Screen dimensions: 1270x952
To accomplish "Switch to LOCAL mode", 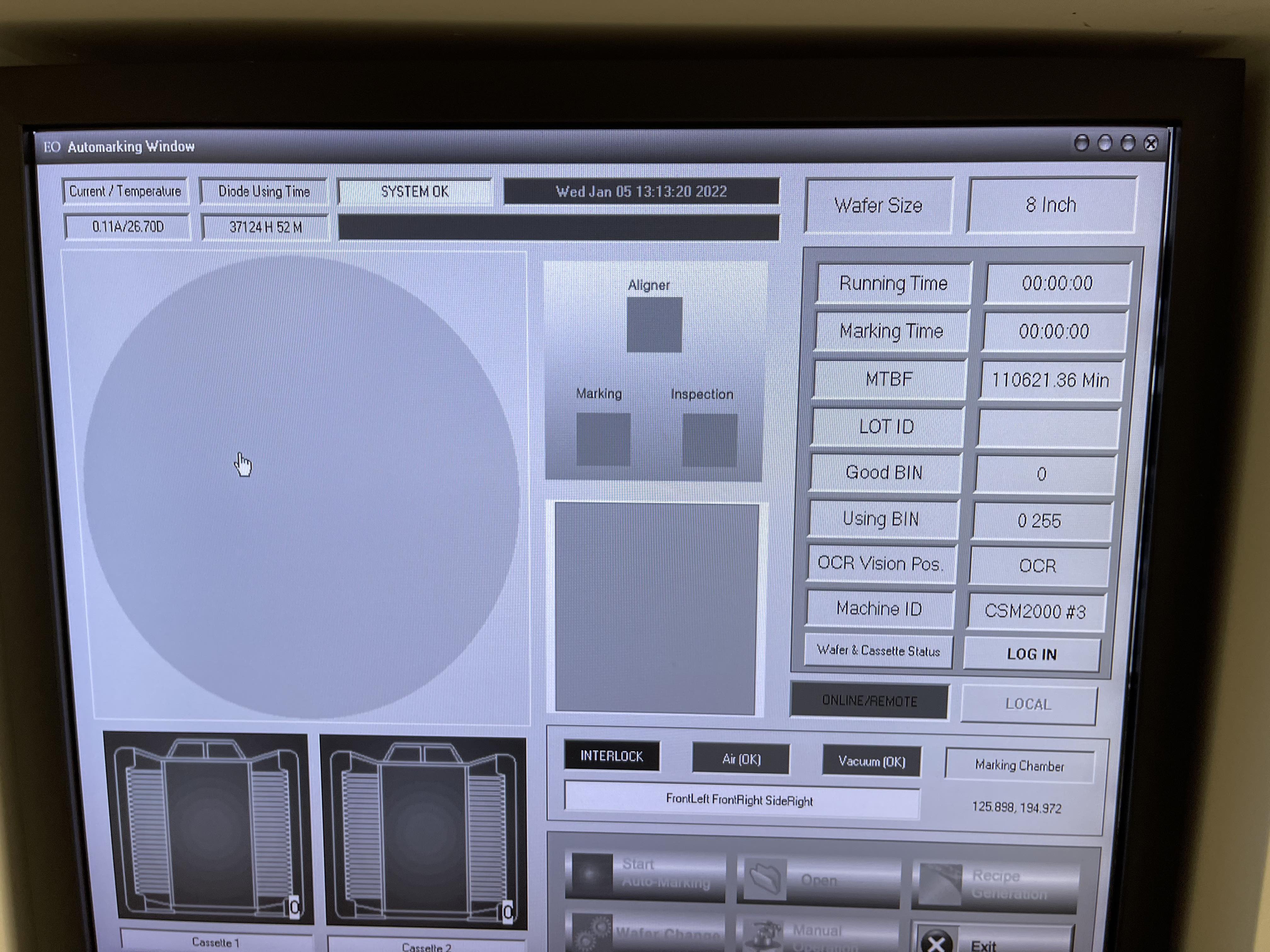I will (1028, 705).
